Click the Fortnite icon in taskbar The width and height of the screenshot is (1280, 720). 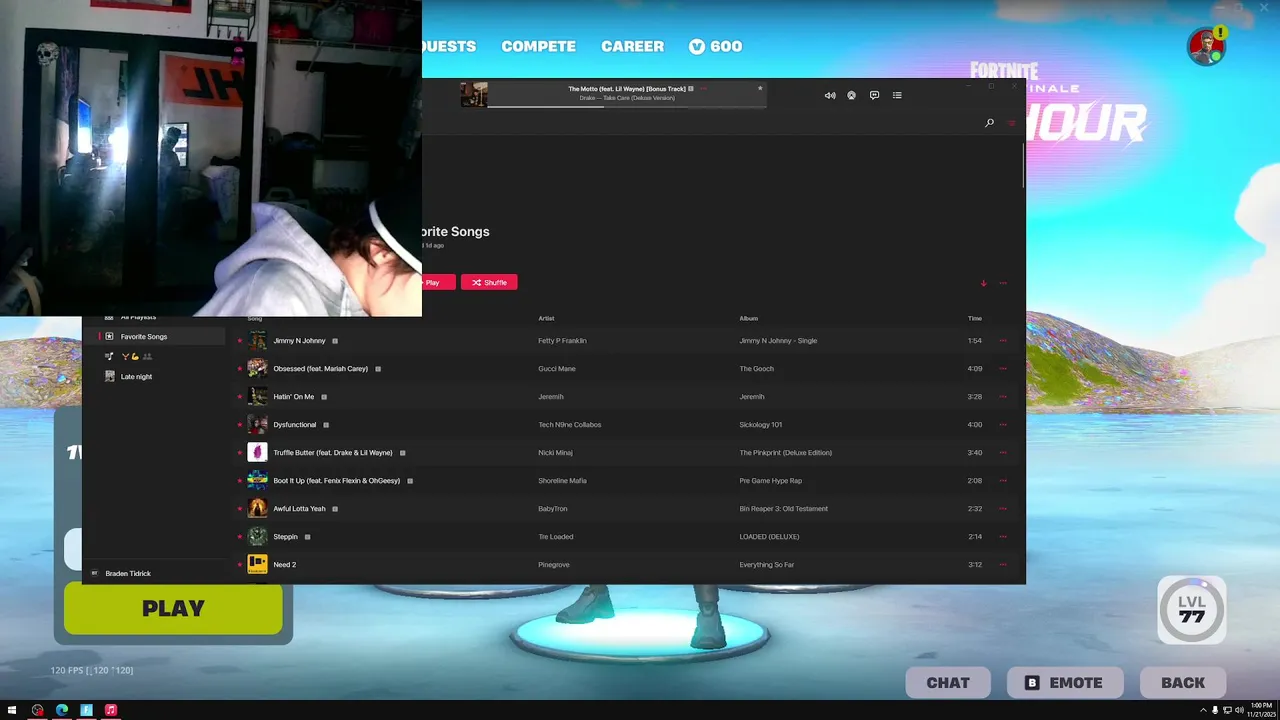coord(87,710)
